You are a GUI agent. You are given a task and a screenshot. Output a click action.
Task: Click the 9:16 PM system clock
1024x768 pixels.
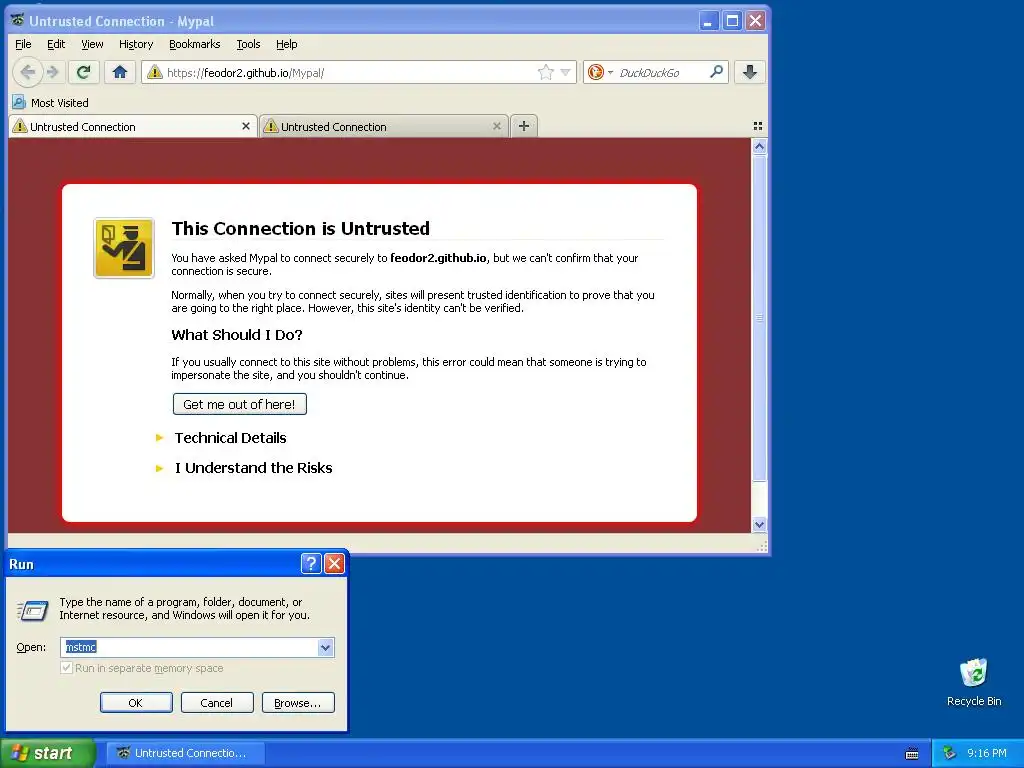(987, 753)
